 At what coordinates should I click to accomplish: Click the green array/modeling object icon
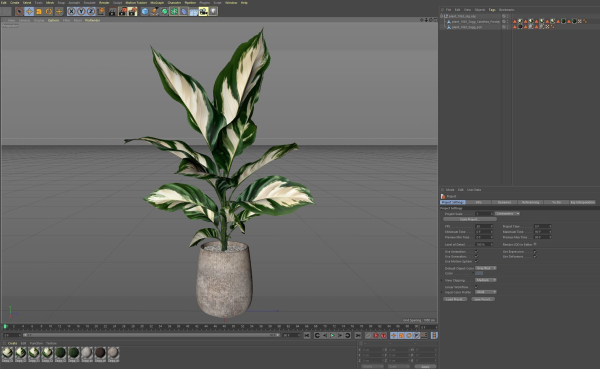click(174, 11)
